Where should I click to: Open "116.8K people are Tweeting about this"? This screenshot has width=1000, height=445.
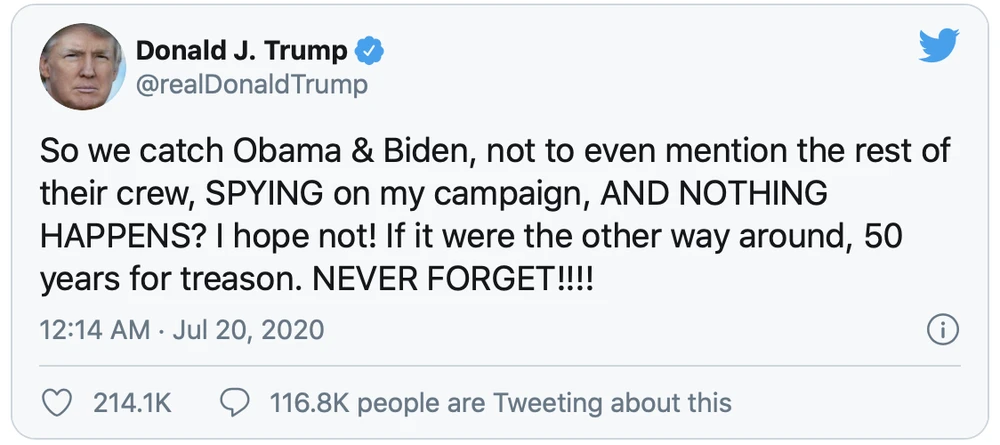click(x=501, y=403)
